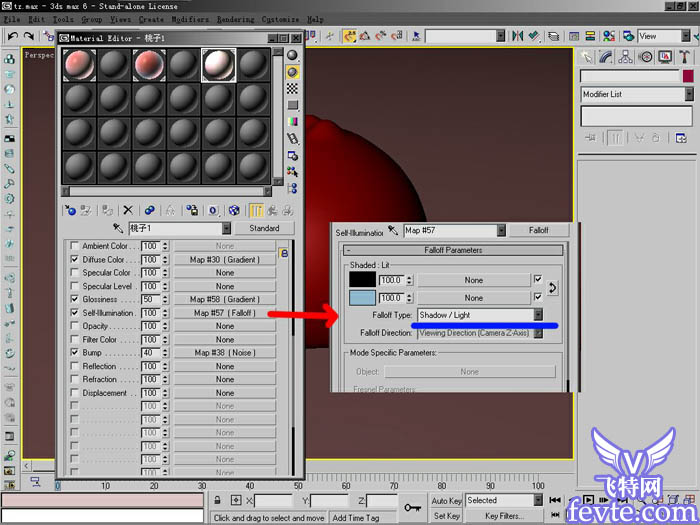The width and height of the screenshot is (700, 525).
Task: Open the Rendering menu
Action: tap(235, 19)
